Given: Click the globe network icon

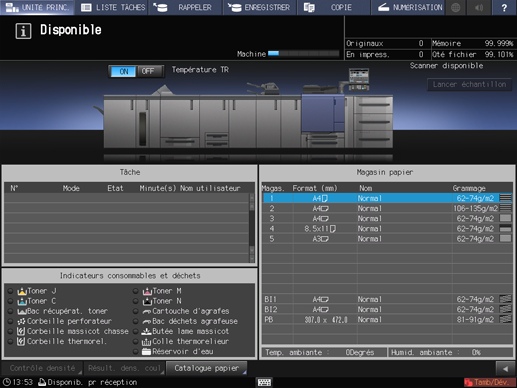Looking at the screenshot, I should pyautogui.click(x=456, y=7).
